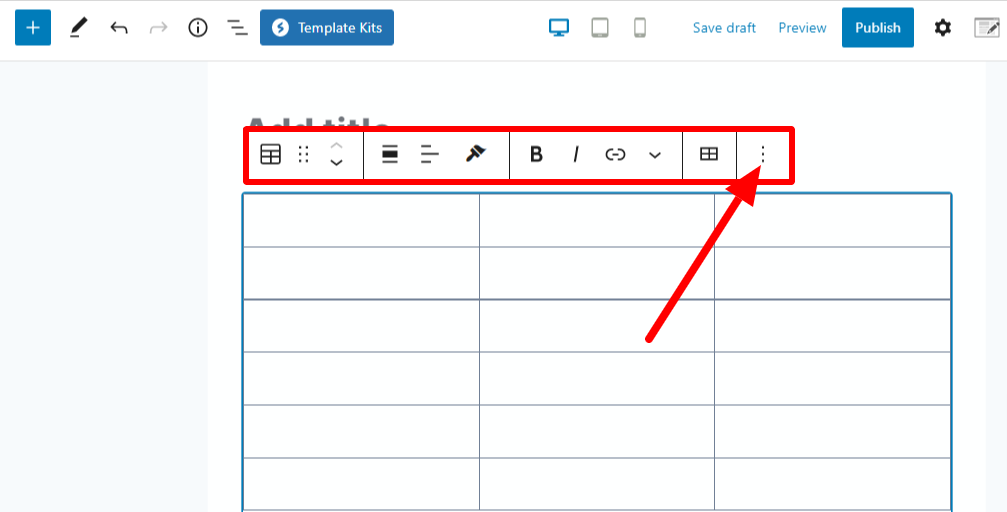
Task: Toggle bold formatting
Action: (536, 154)
